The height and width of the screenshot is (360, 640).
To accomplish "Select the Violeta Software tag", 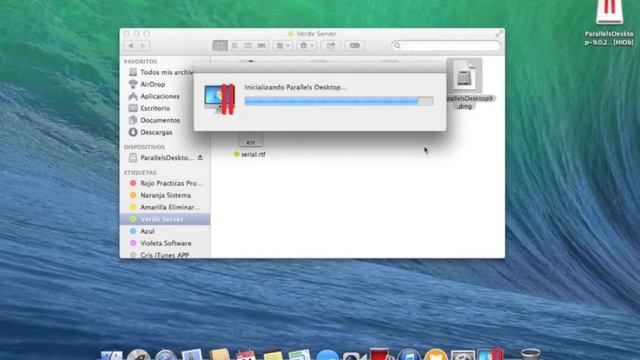I will (160, 243).
